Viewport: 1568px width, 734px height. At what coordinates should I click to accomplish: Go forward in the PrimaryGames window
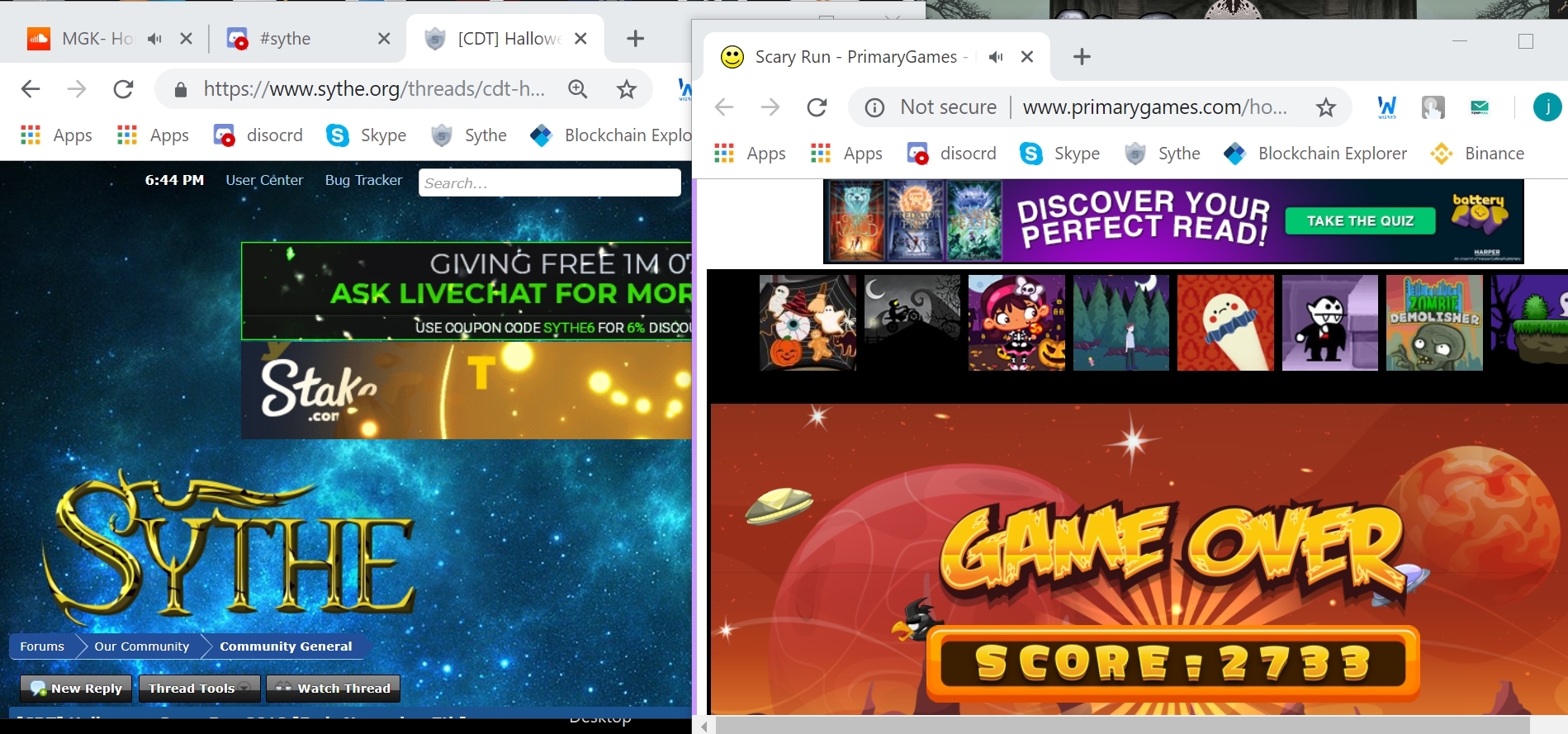coord(770,107)
